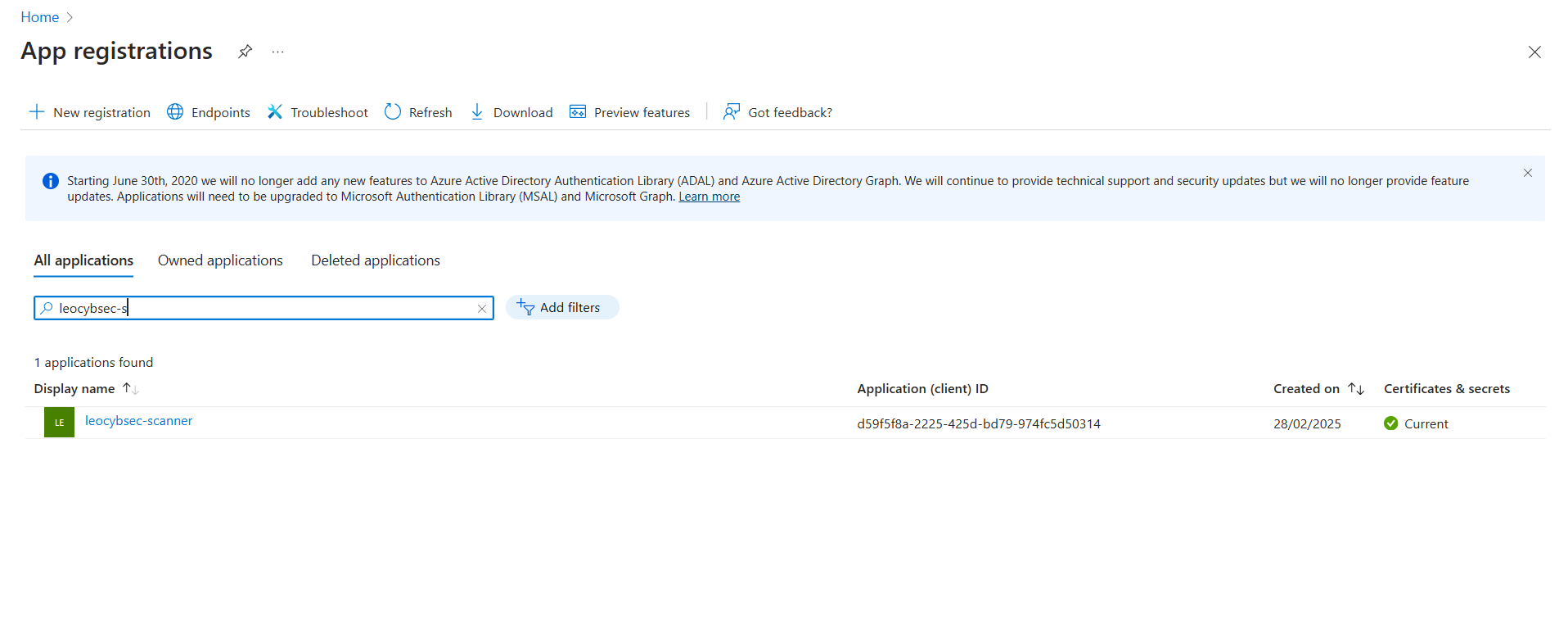This screenshot has height=620, width=1568.
Task: Go to Home breadcrumb
Action: pyautogui.click(x=39, y=17)
